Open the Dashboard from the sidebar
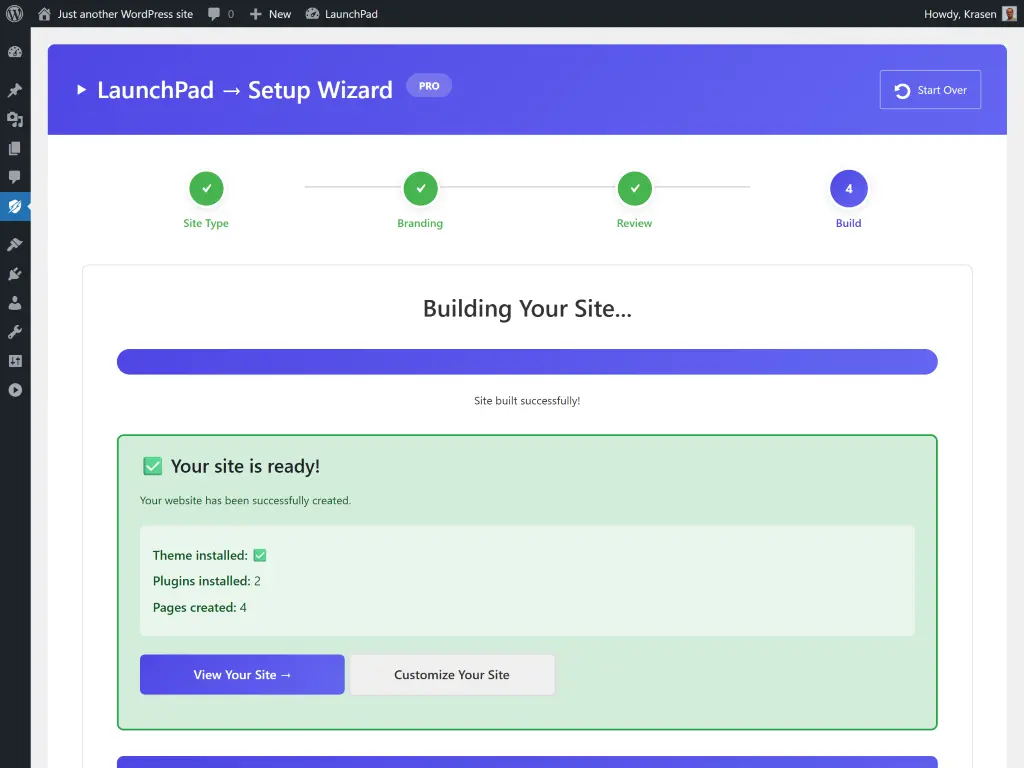Screen dimensions: 1024x768 coord(15,52)
